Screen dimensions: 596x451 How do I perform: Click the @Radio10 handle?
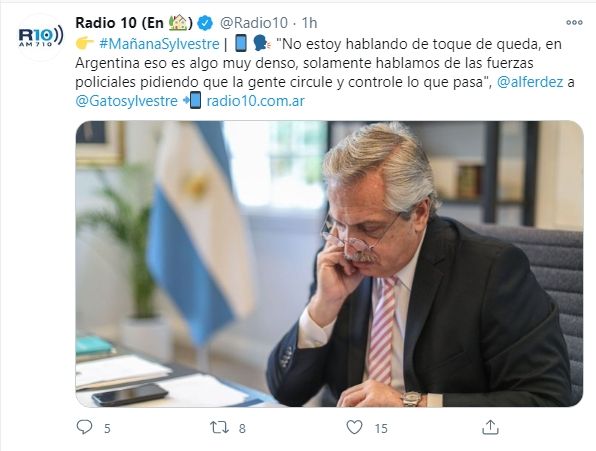click(x=254, y=23)
